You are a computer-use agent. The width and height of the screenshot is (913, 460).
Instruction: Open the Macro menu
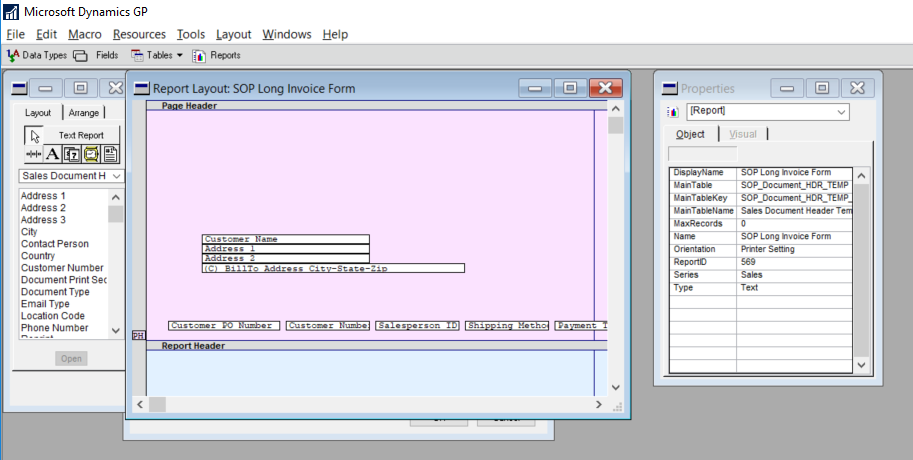pyautogui.click(x=85, y=34)
